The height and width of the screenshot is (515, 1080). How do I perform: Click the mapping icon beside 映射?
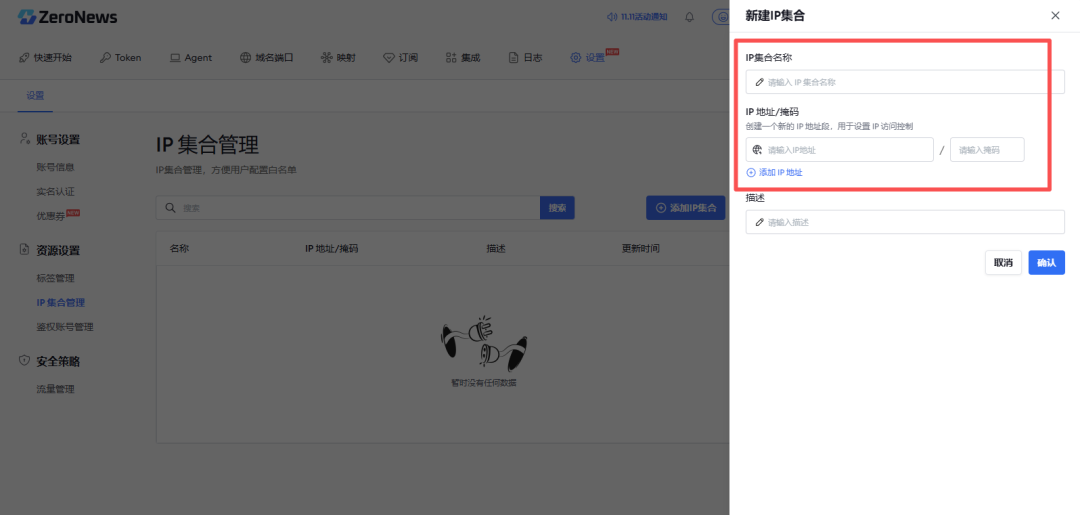click(x=326, y=58)
